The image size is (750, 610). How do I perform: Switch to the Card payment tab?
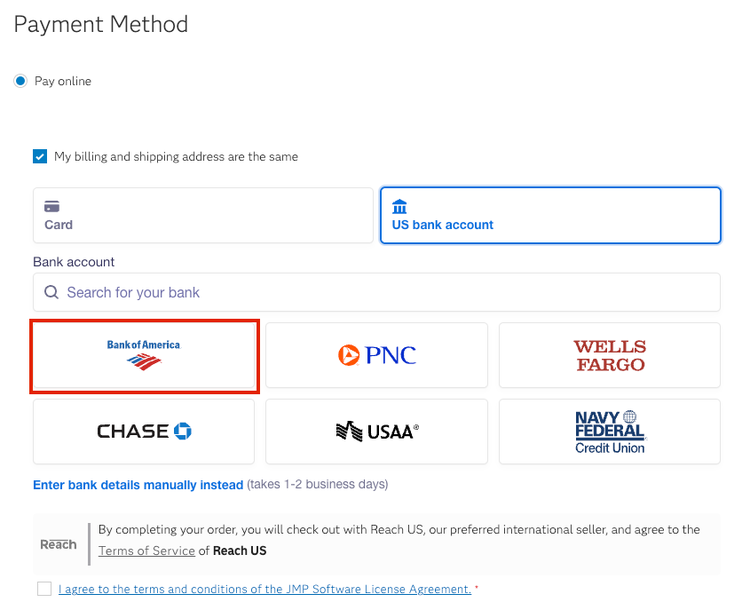point(203,215)
